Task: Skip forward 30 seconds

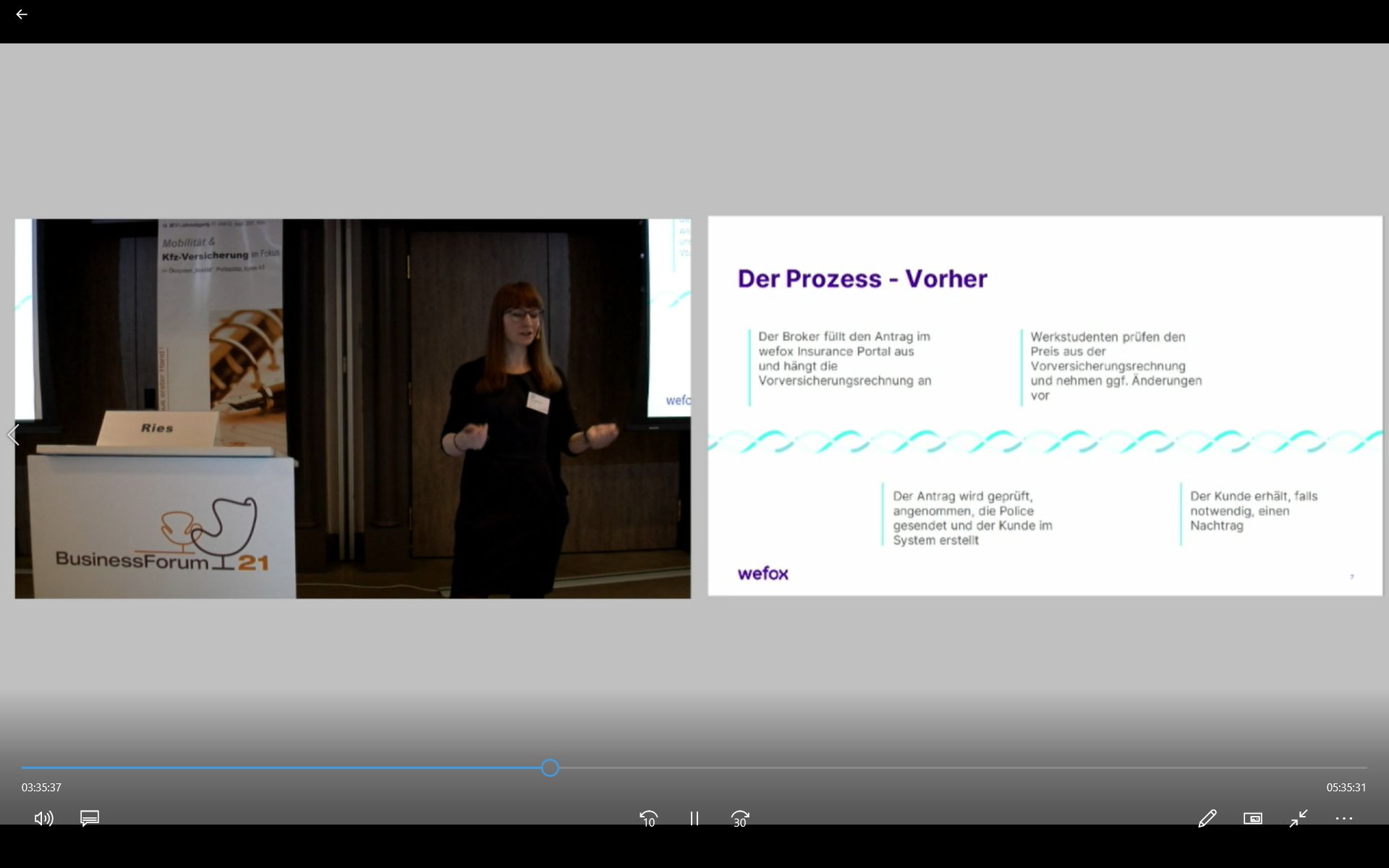Action: click(740, 818)
